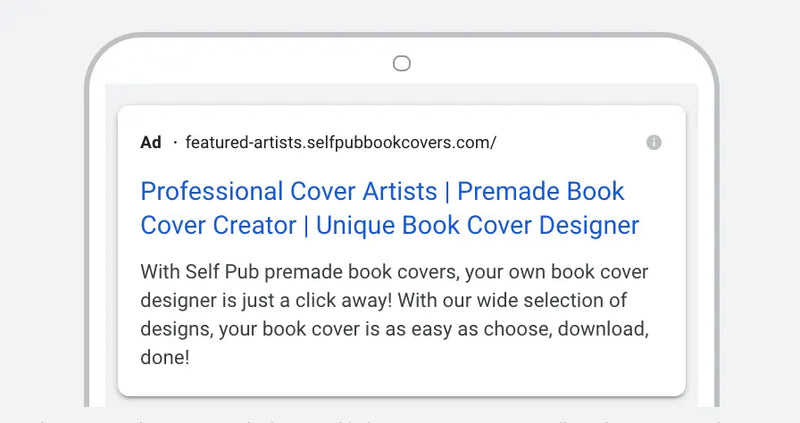The image size is (800, 423).
Task: Click "Professional Cover Artists" headline text
Action: pos(289,191)
